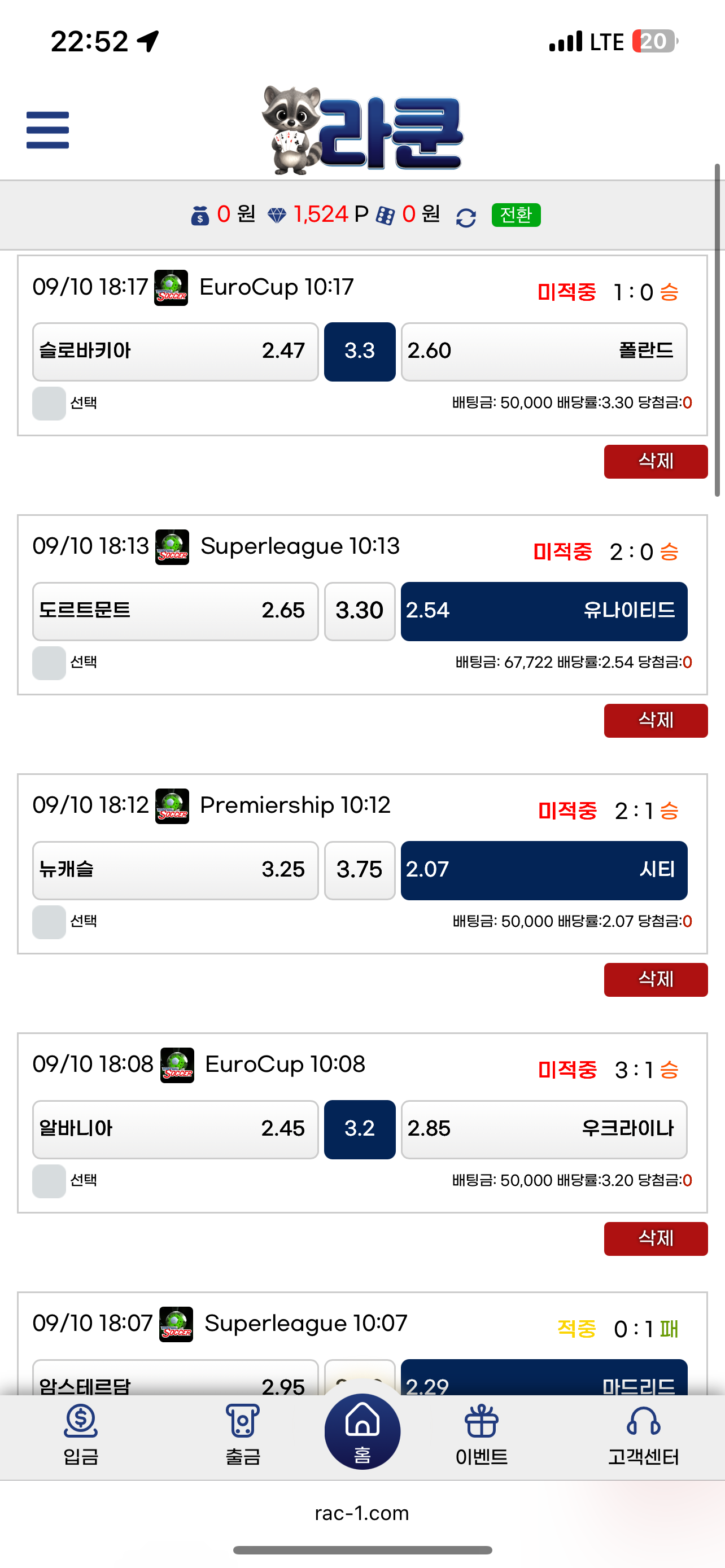Check 선택 box for Slovakia-Poland bet

pyautogui.click(x=49, y=403)
